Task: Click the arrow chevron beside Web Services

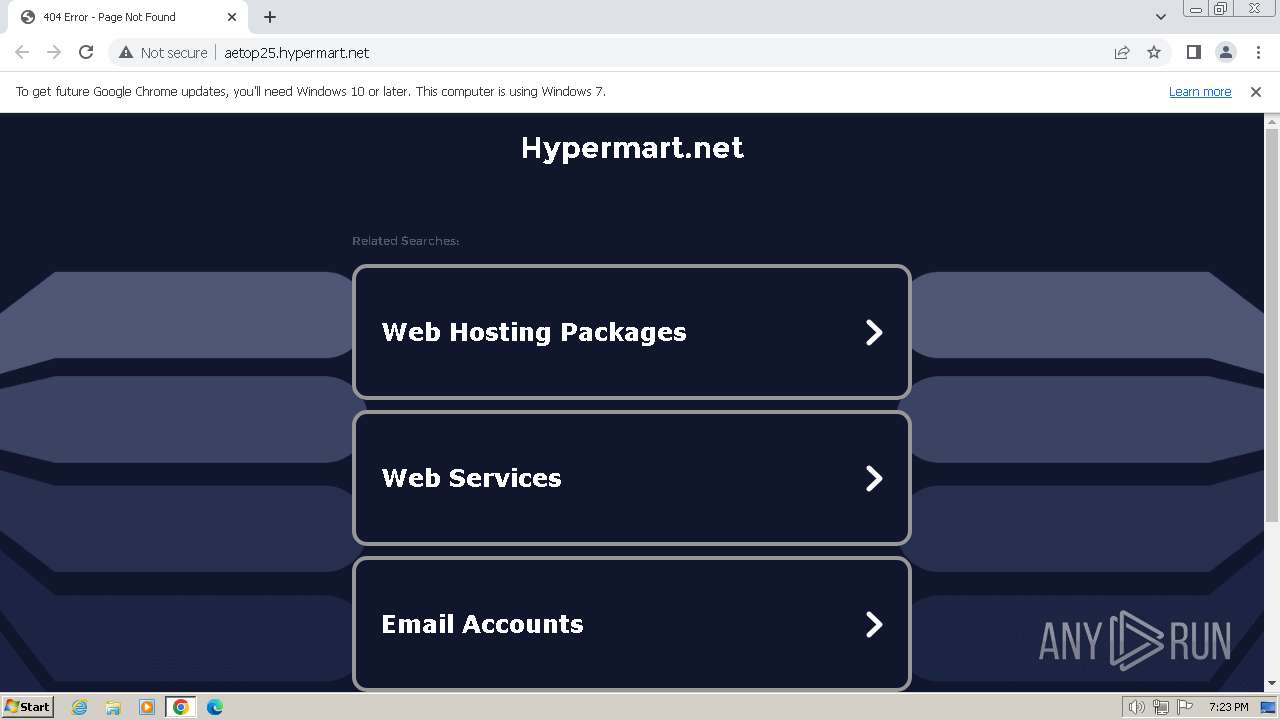Action: (x=874, y=478)
